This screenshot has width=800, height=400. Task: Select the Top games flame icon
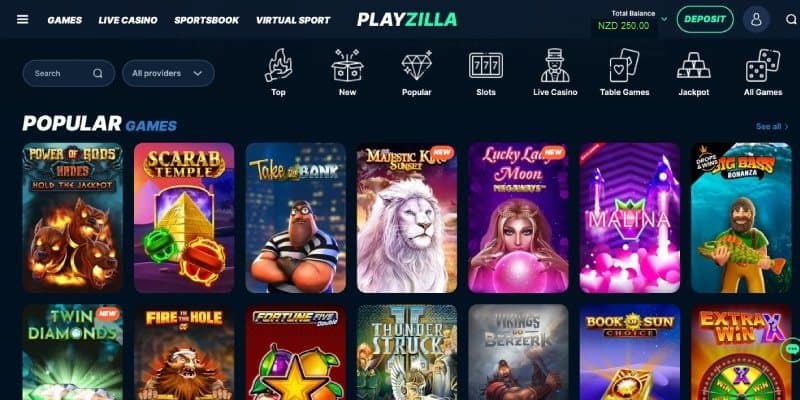click(278, 65)
